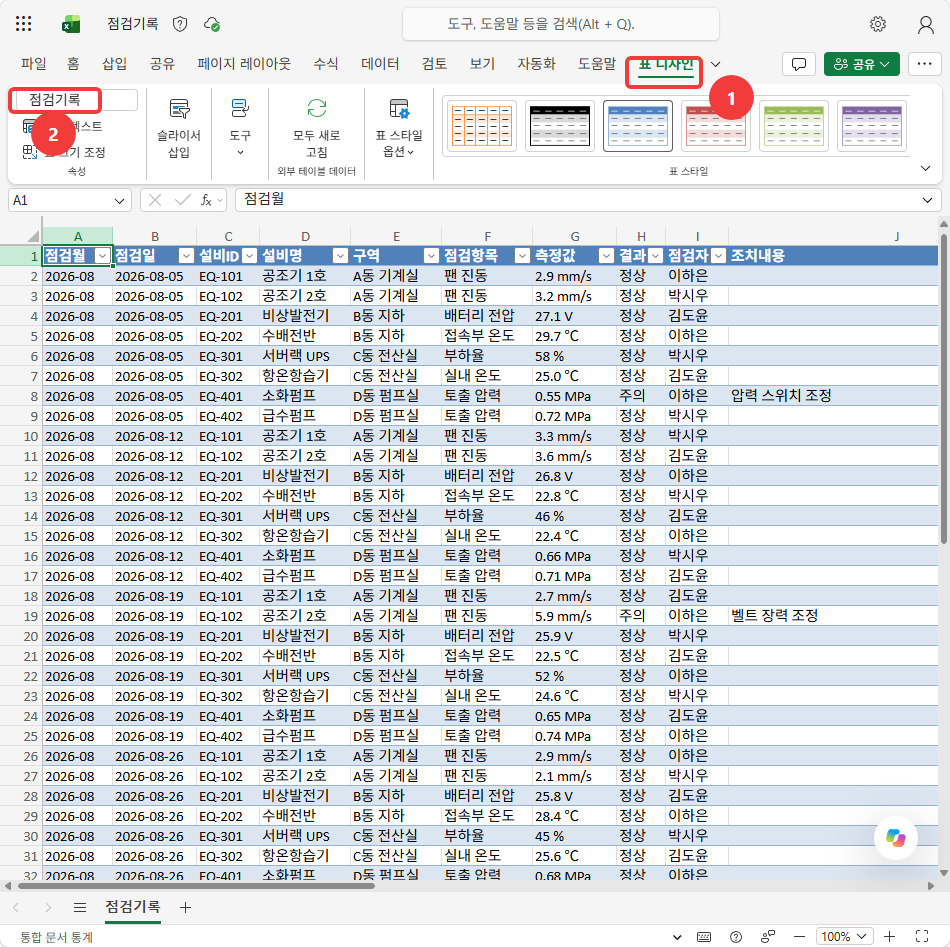Open the Copilot floating button

coord(895,838)
